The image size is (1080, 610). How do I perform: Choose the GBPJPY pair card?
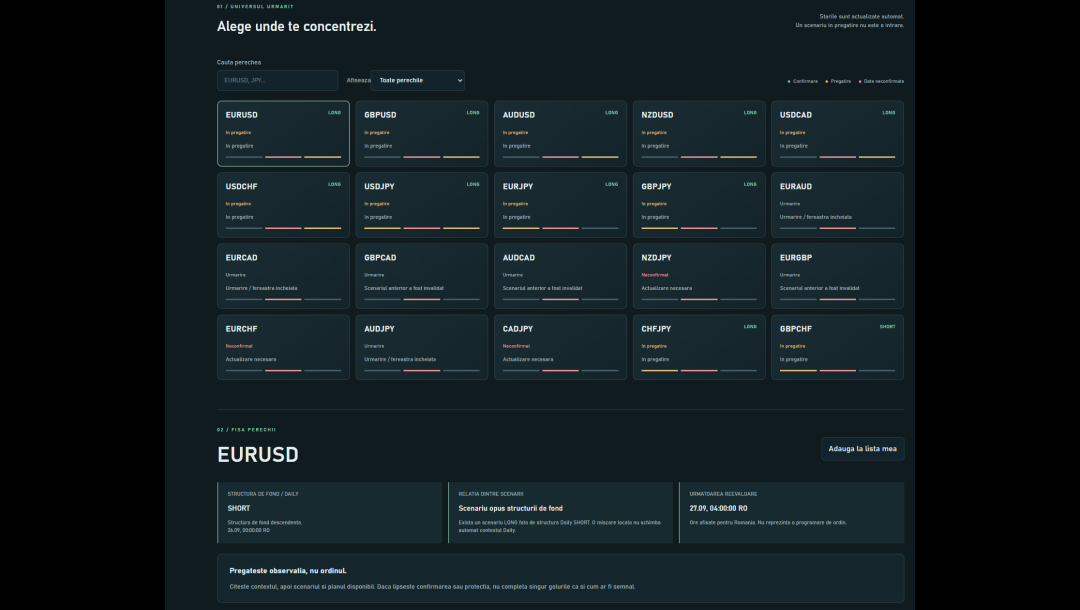tap(699, 205)
